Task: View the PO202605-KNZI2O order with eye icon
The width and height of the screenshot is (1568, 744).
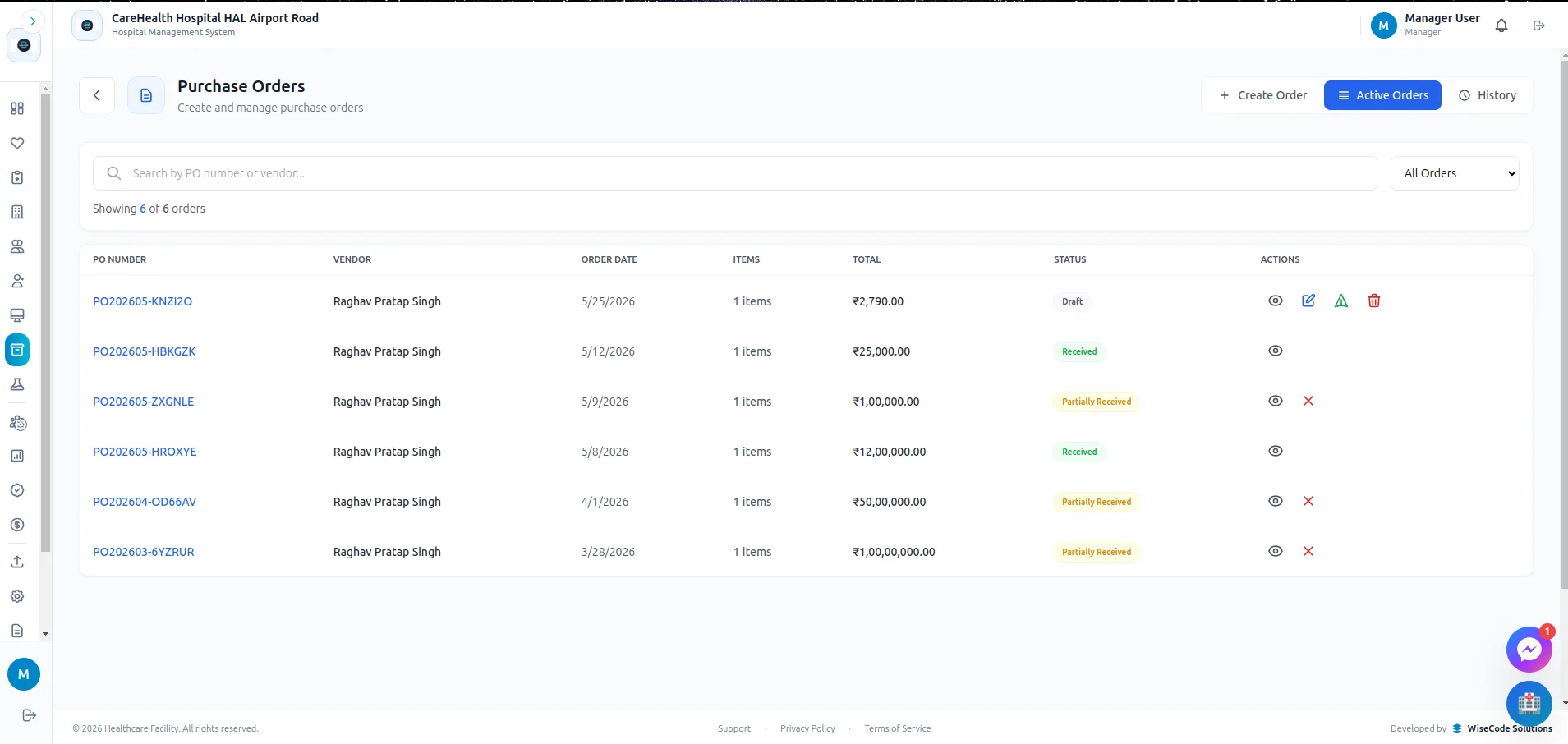Action: [1276, 301]
